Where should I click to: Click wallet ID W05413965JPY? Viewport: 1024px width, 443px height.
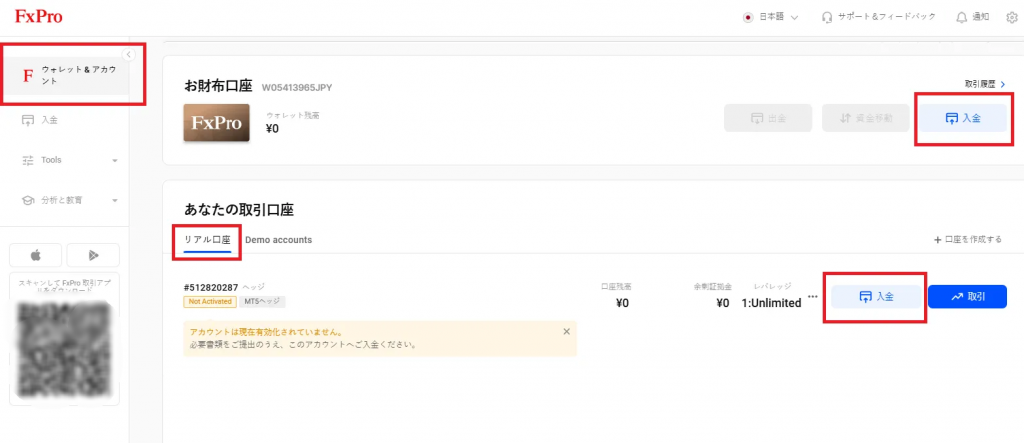[x=299, y=88]
